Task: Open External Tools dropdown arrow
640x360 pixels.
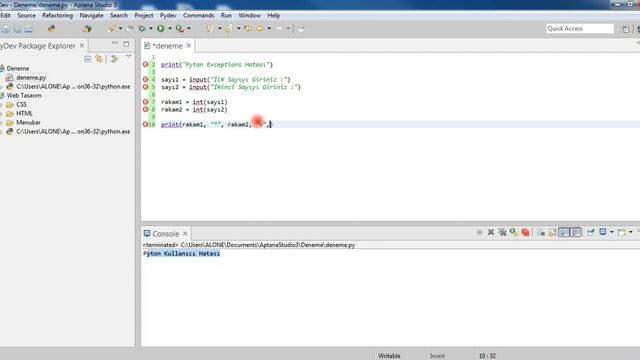Action: (189, 29)
